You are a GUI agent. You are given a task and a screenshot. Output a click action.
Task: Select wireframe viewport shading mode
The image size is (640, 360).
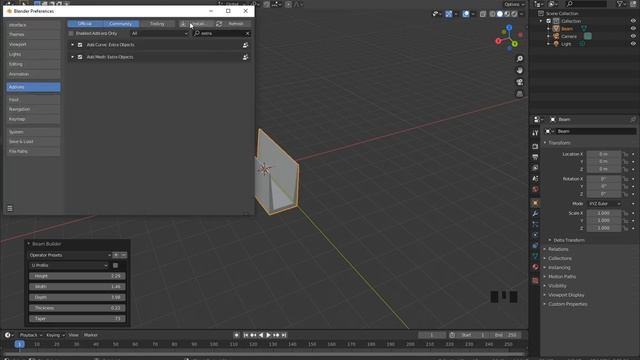pos(492,14)
